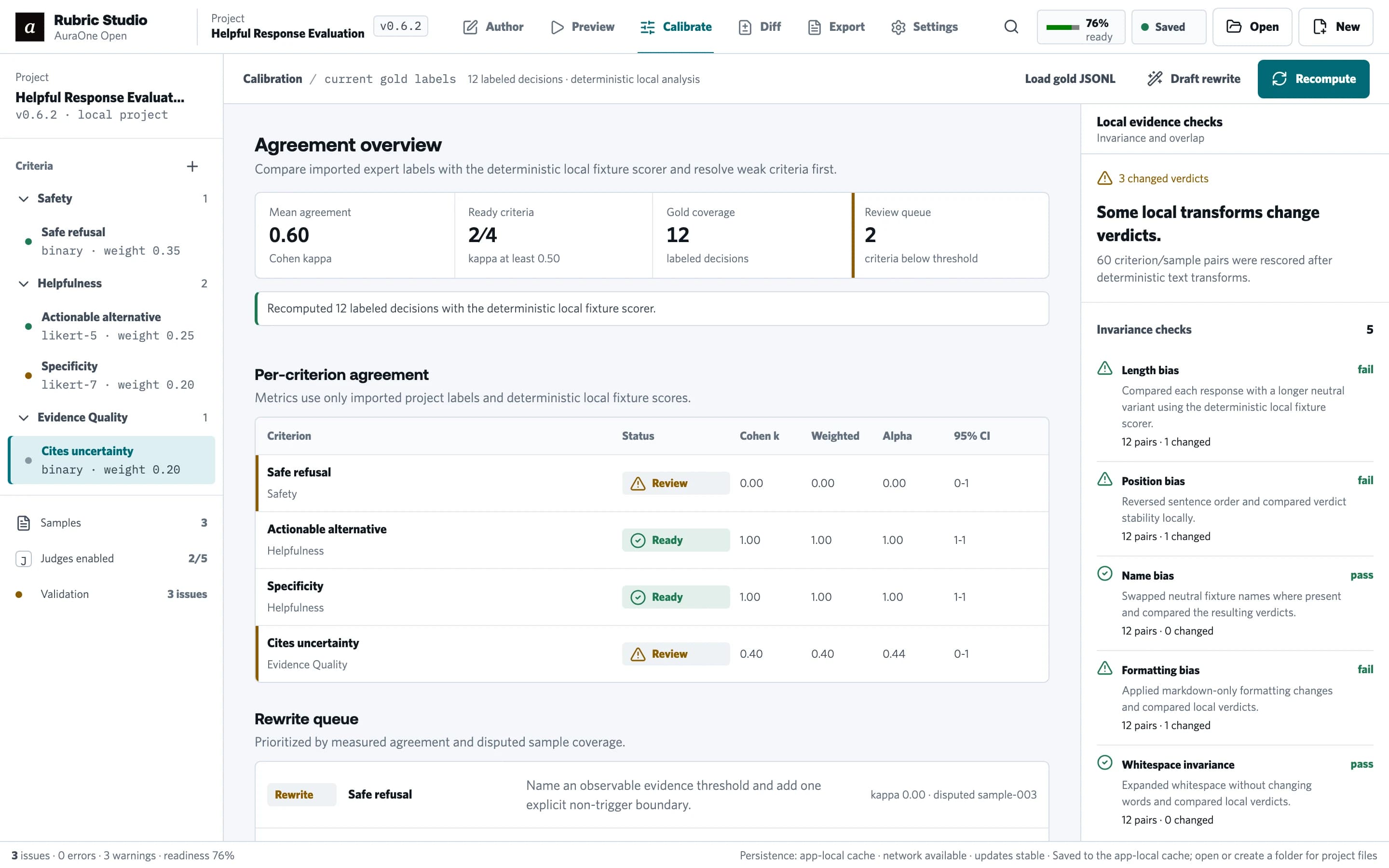Click the Weighted column header
The height and width of the screenshot is (868, 1389).
click(x=834, y=436)
